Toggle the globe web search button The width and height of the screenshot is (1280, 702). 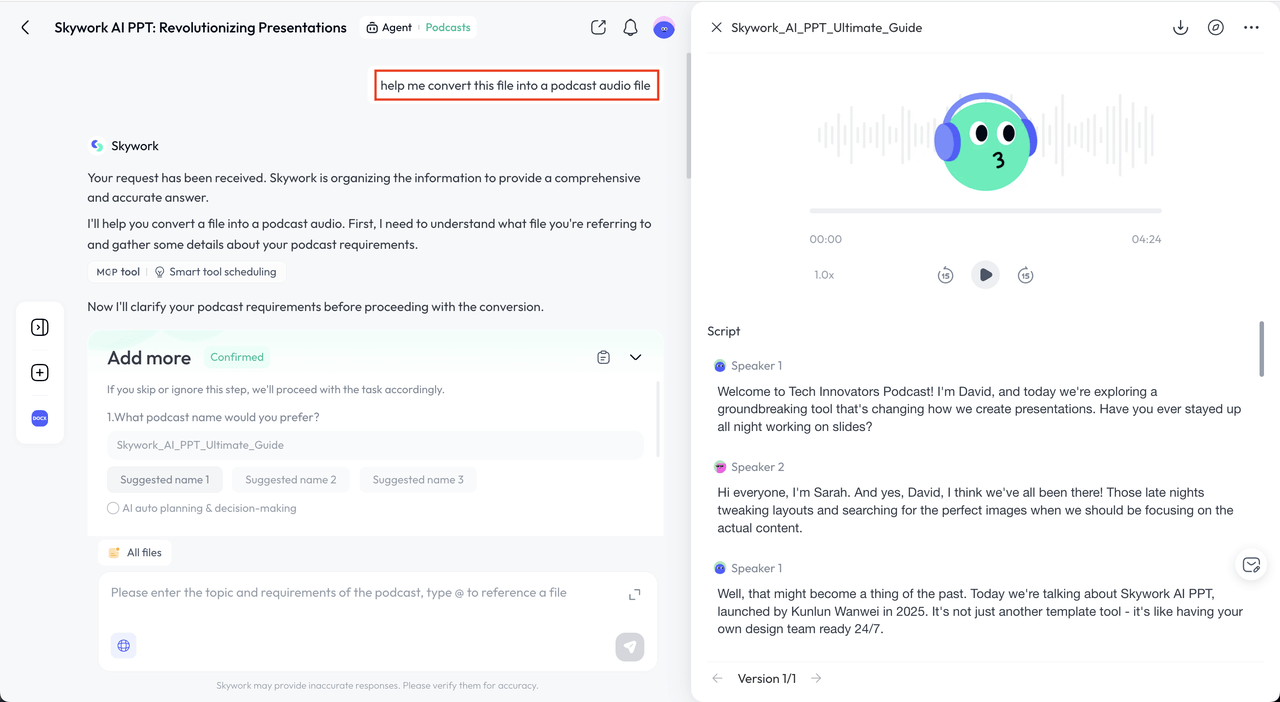124,646
